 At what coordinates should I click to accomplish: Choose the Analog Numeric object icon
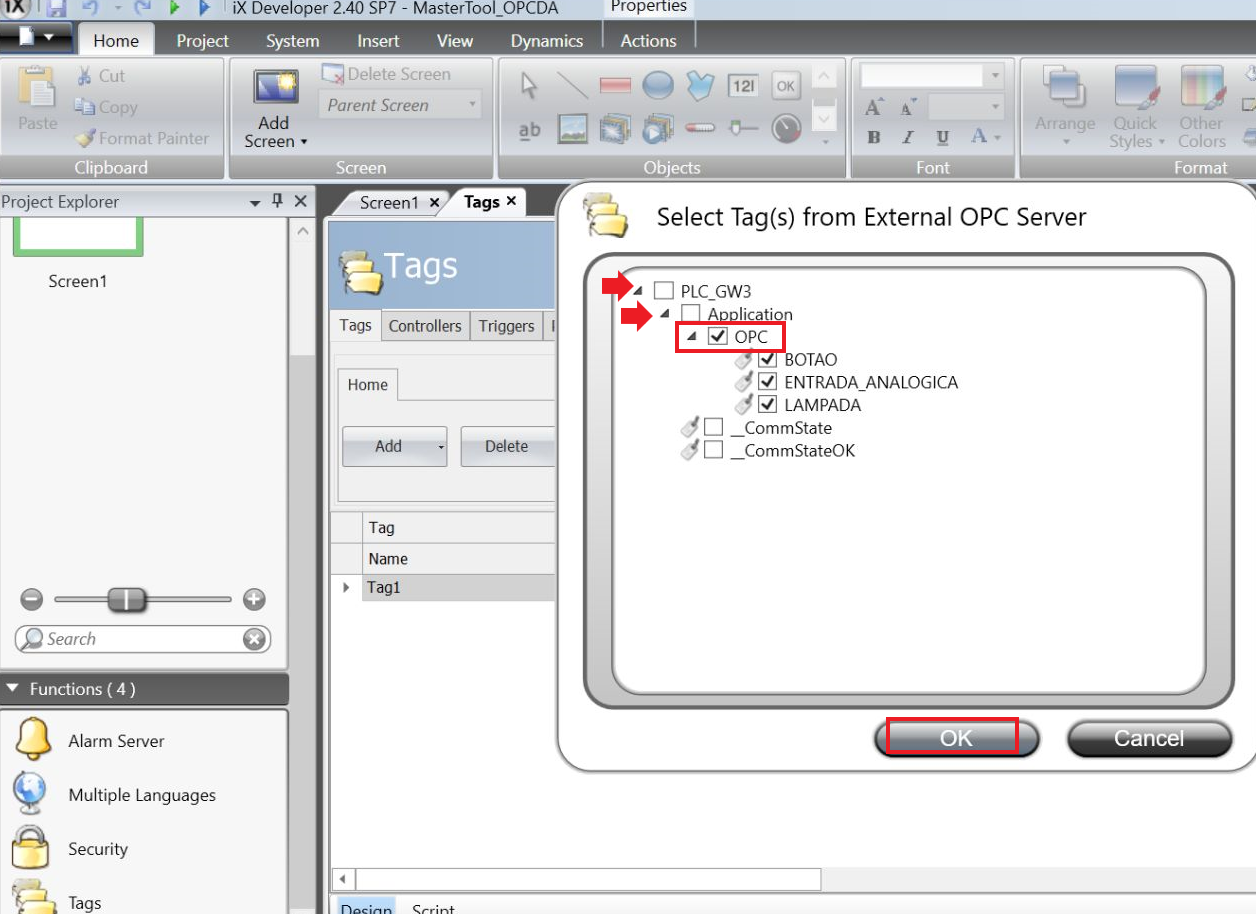coord(743,86)
